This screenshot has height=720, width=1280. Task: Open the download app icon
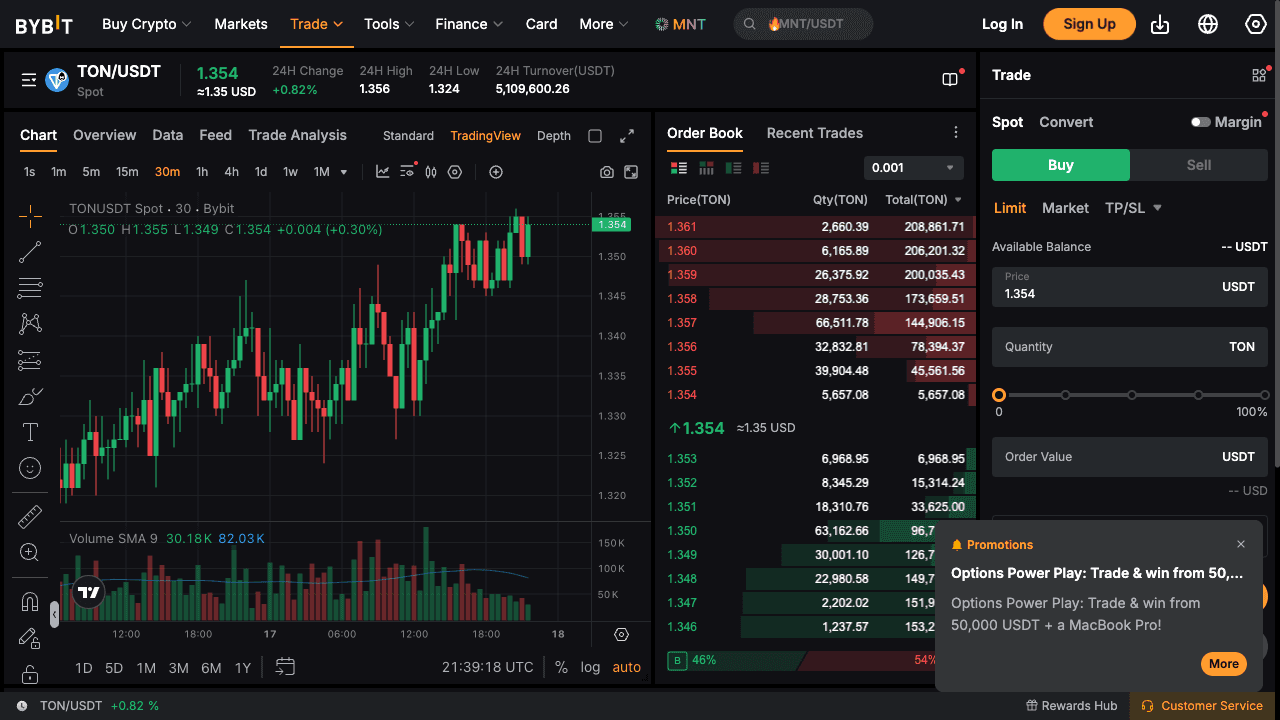[1160, 24]
